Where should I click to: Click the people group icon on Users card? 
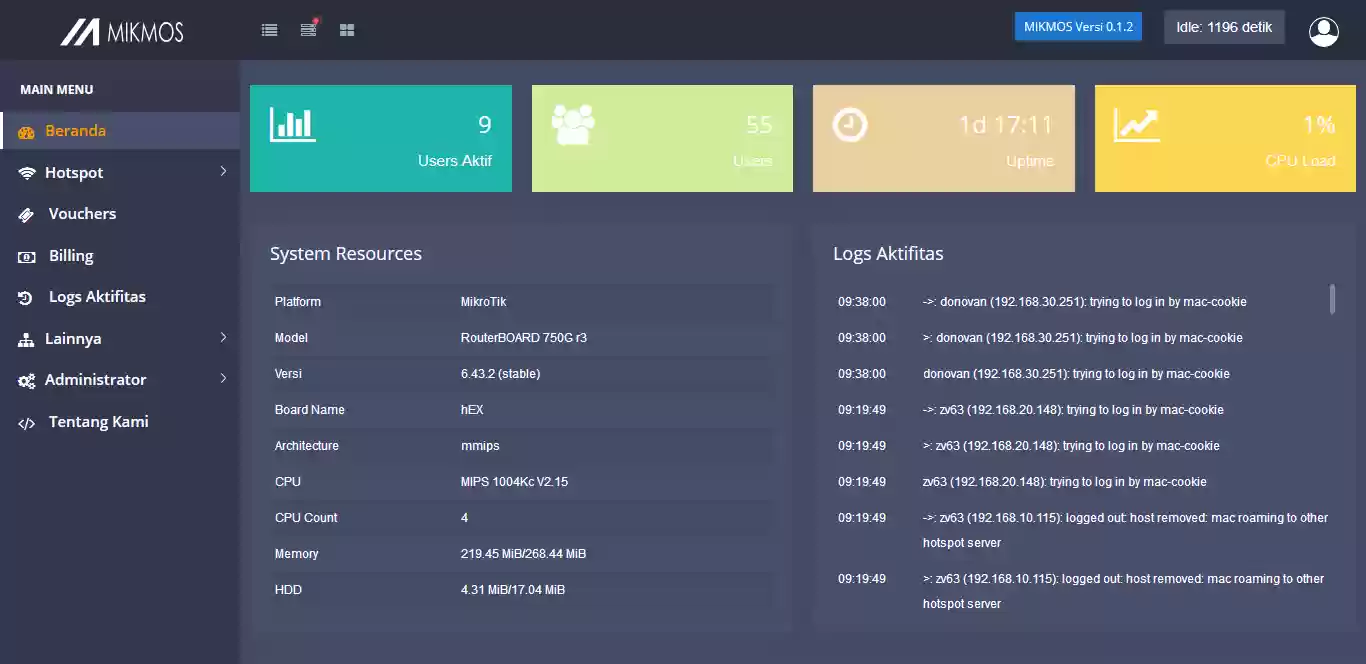tap(573, 125)
